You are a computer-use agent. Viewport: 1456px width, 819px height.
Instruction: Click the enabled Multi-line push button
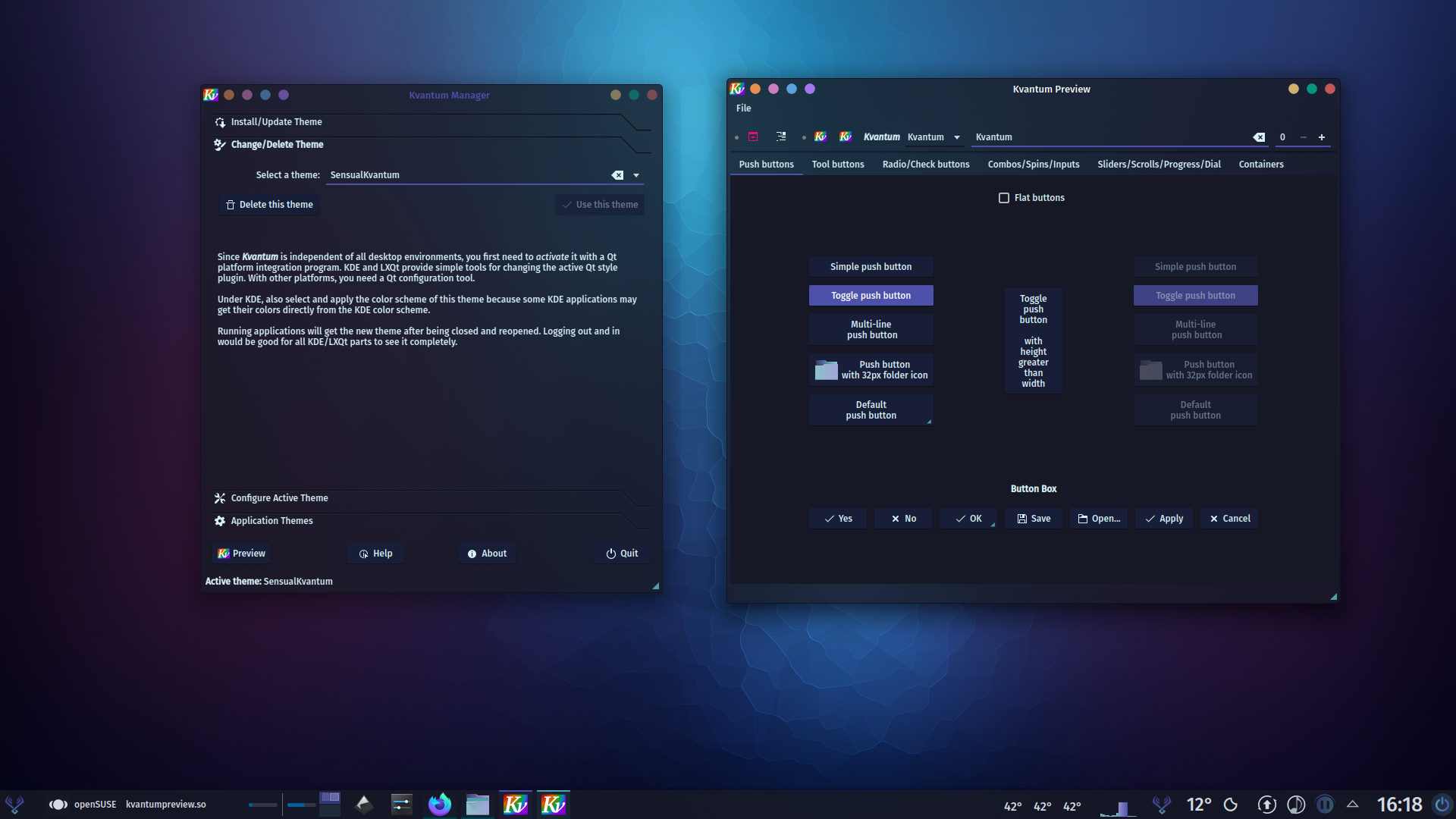point(871,330)
